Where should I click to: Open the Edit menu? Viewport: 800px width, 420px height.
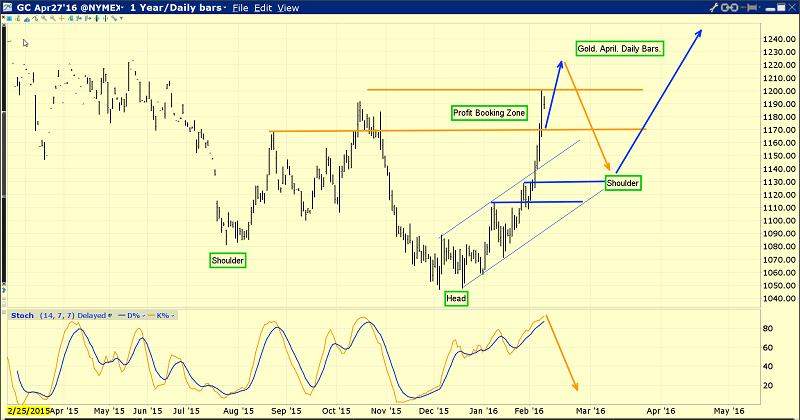tap(263, 8)
